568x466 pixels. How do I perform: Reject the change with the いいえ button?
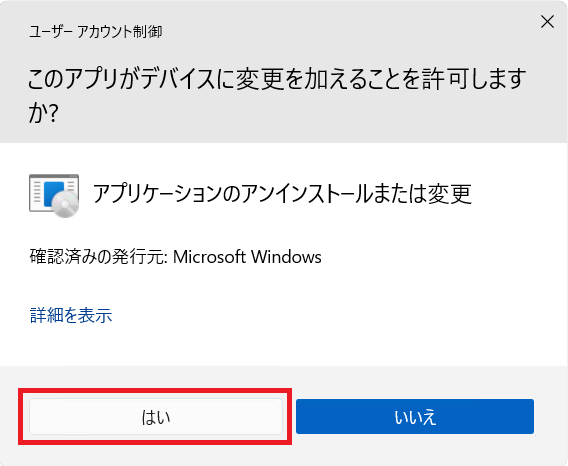[415, 416]
